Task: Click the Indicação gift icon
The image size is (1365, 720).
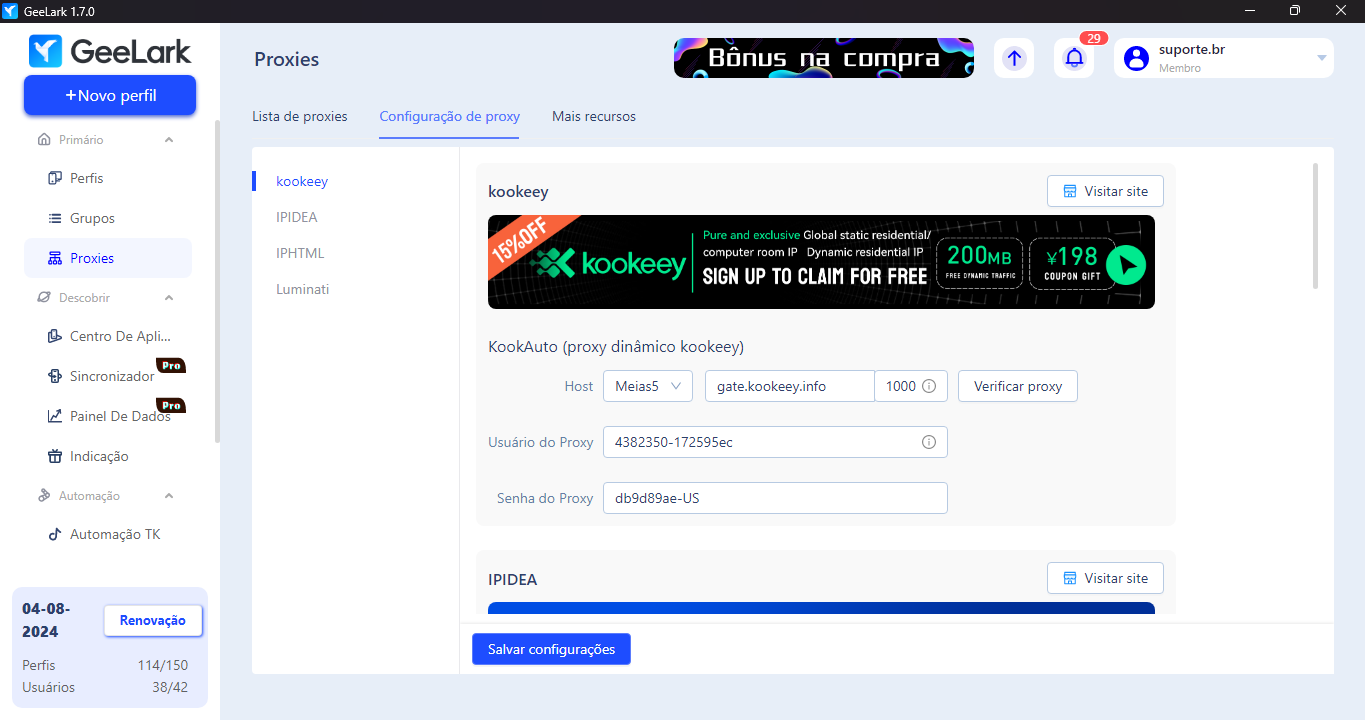Action: [x=55, y=456]
